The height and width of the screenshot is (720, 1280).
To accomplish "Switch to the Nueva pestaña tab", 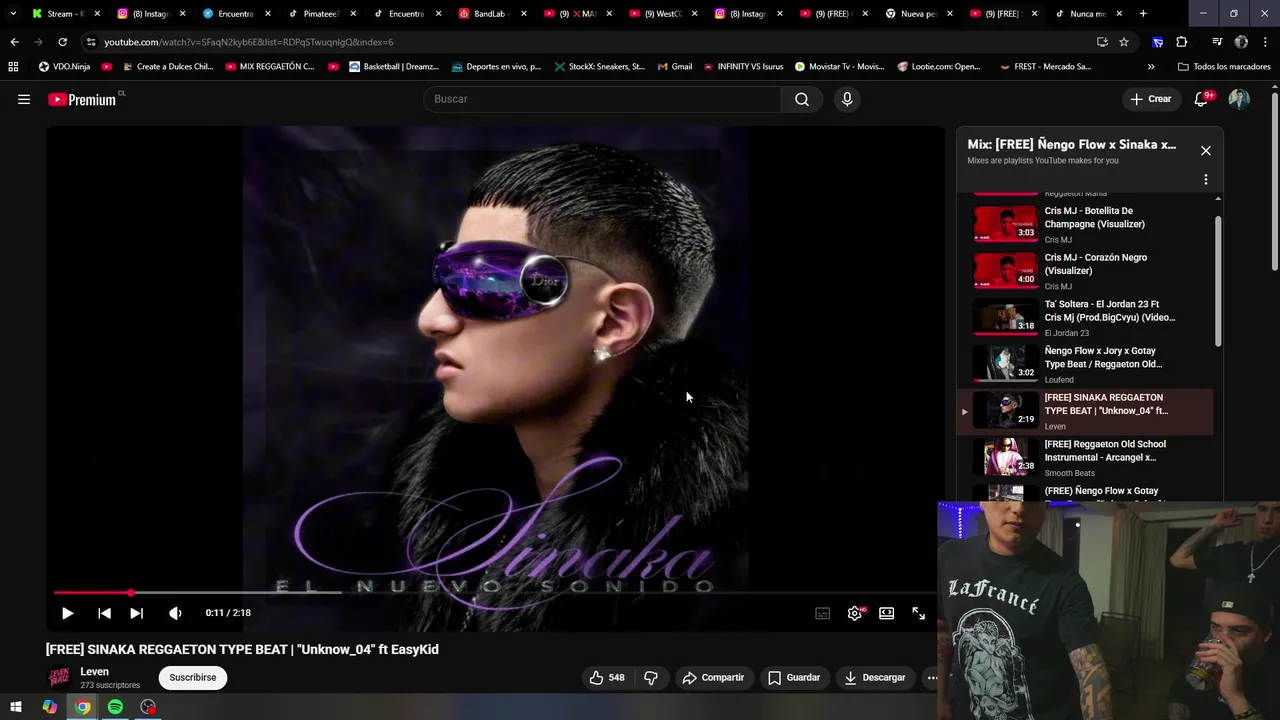I will (916, 14).
